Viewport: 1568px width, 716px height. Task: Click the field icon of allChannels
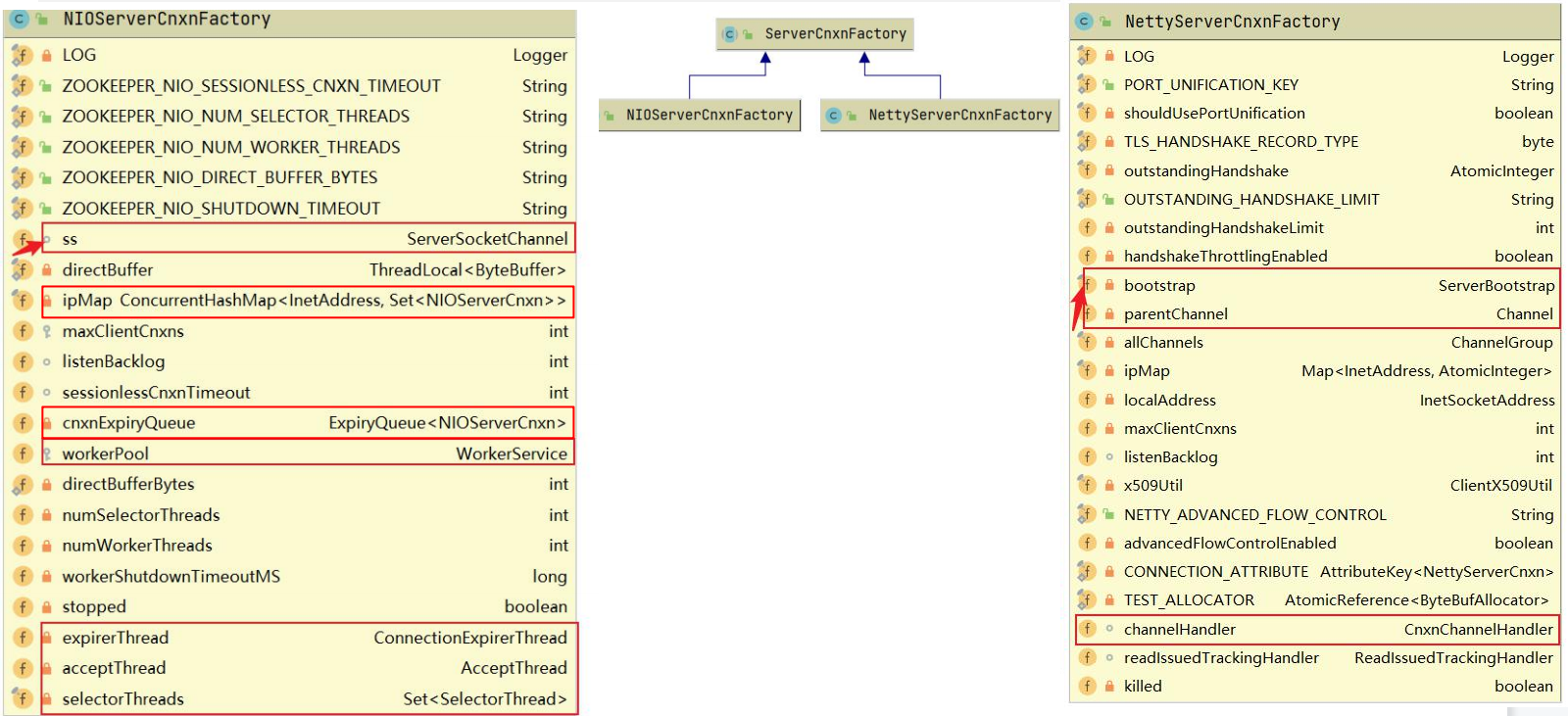[x=1087, y=342]
